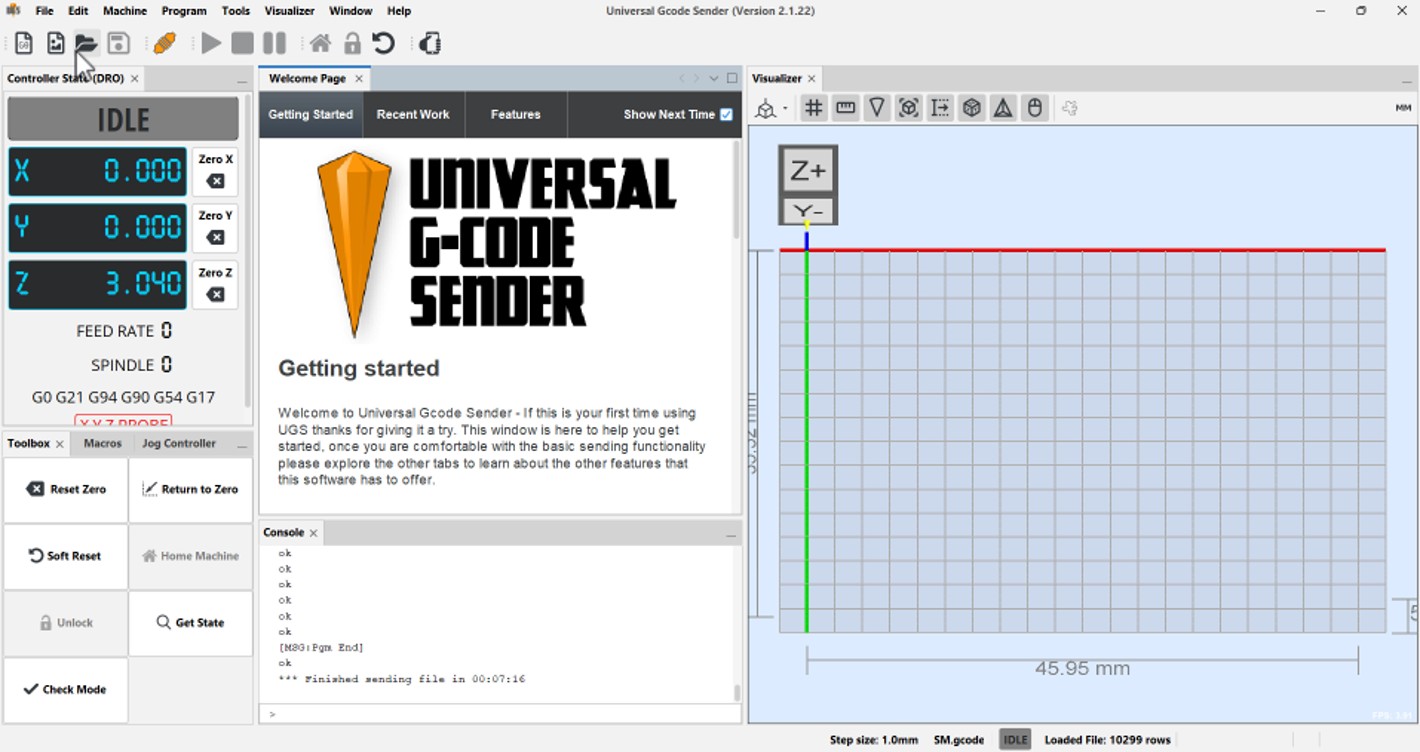Click the Check Mode button

point(66,689)
